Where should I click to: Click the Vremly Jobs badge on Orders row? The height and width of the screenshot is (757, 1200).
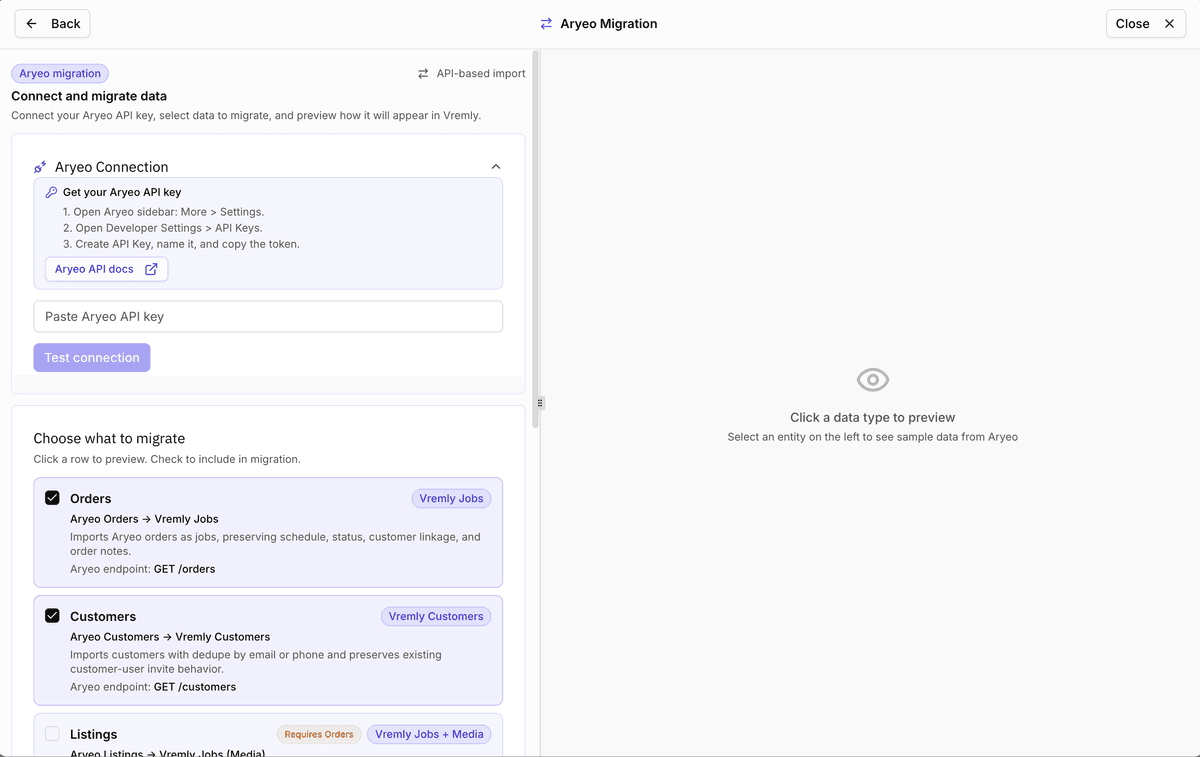451,498
